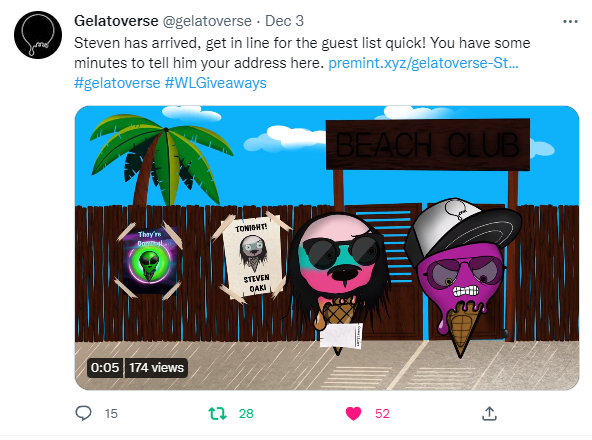Open the #WLGiveaways hashtag
The width and height of the screenshot is (592, 440).
coord(216,83)
